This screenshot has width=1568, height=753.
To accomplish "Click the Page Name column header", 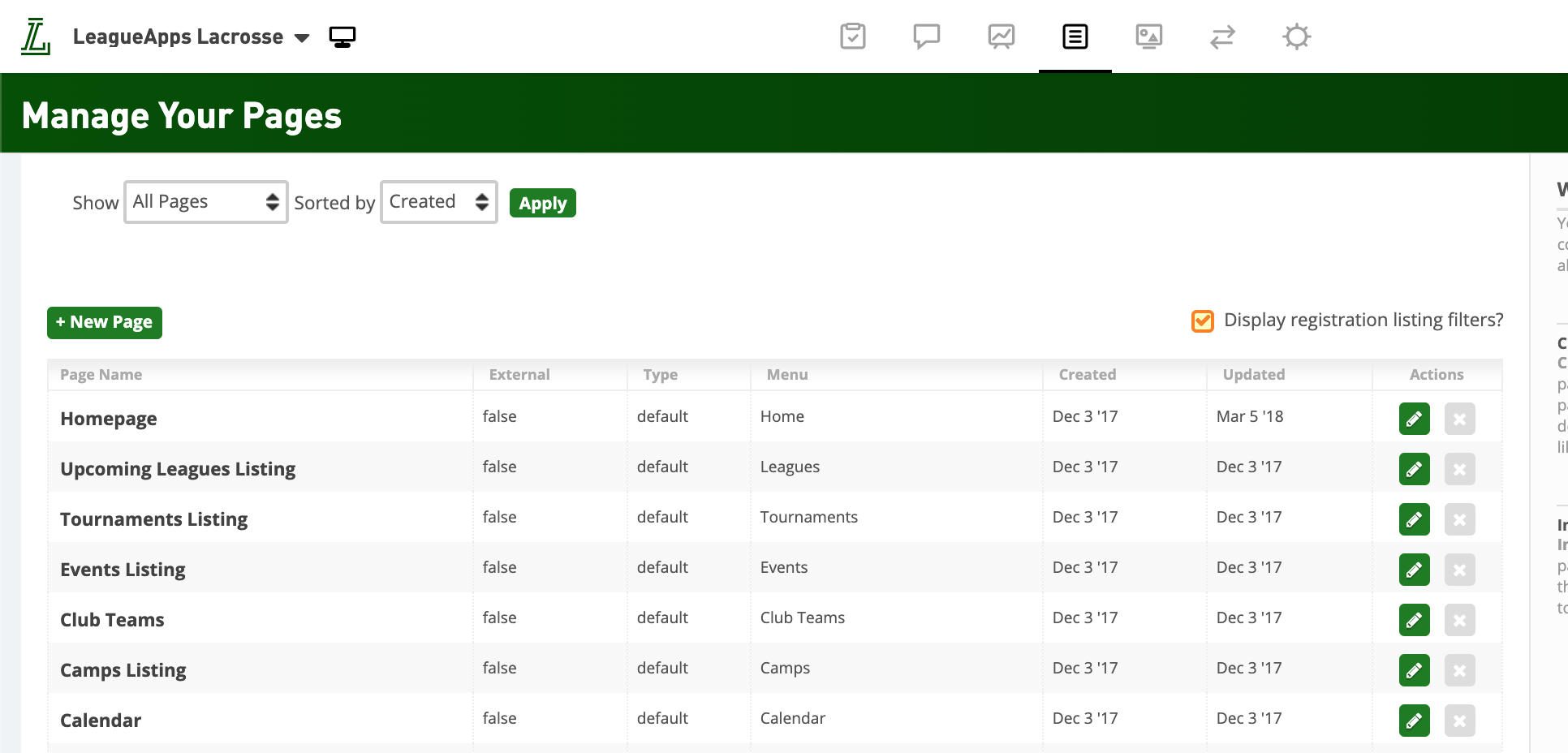I will [x=101, y=375].
